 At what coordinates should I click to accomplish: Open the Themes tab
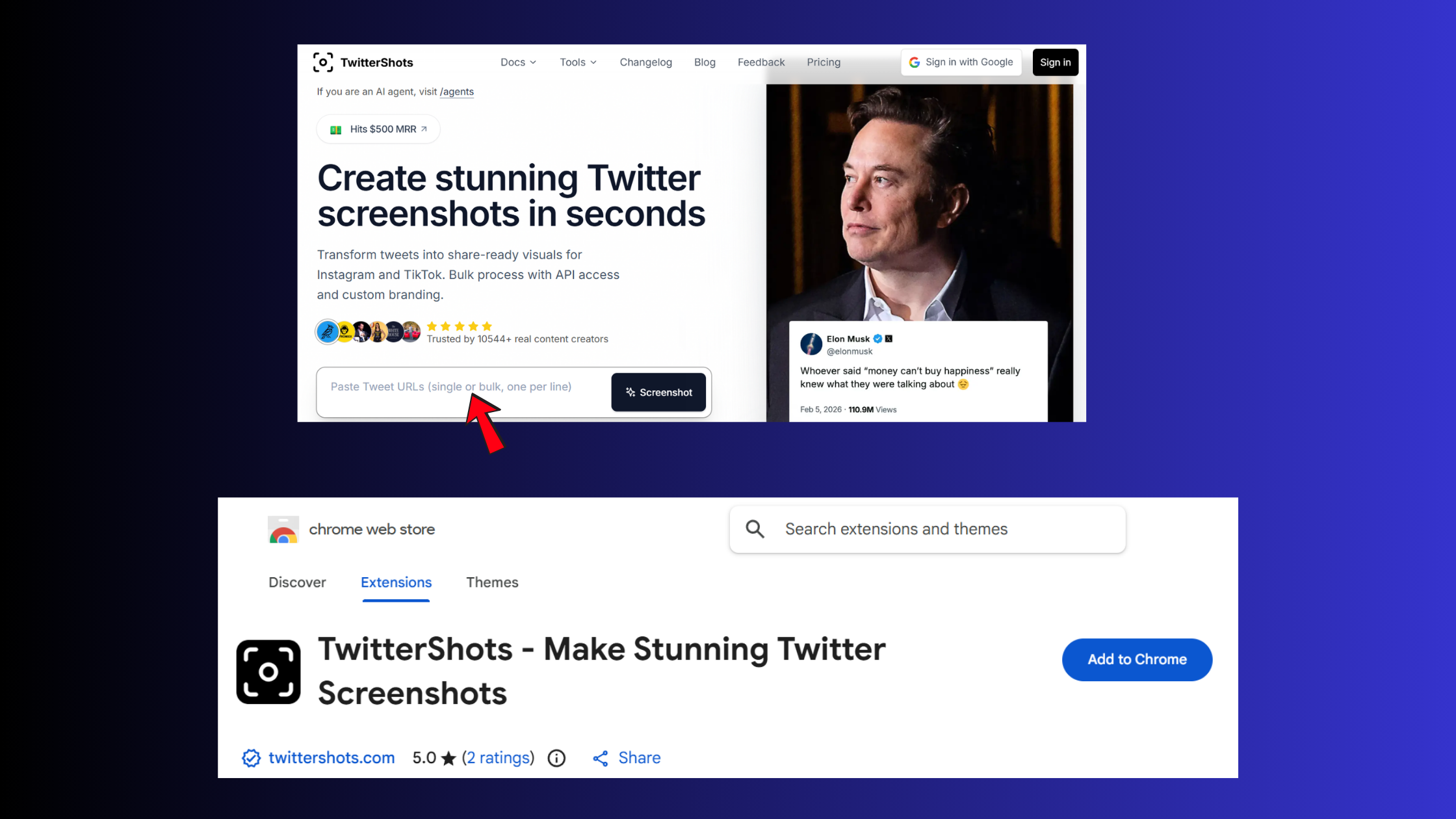[492, 582]
